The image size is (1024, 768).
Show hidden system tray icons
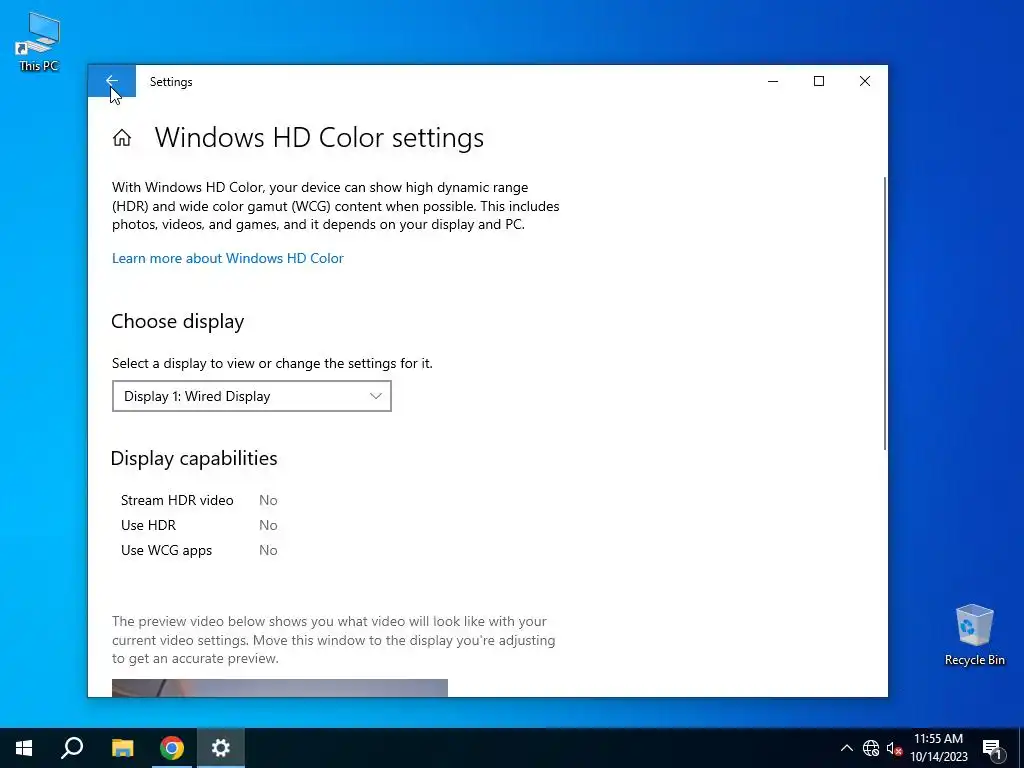point(846,748)
